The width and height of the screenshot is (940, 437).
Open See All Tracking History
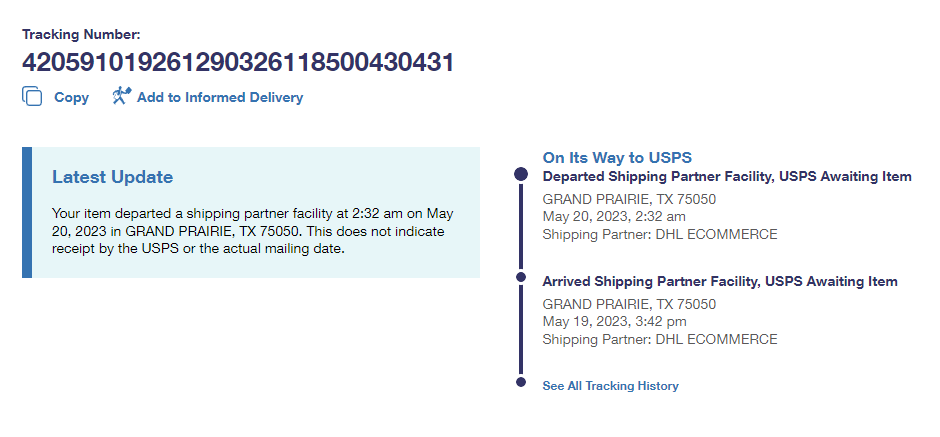[x=610, y=386]
